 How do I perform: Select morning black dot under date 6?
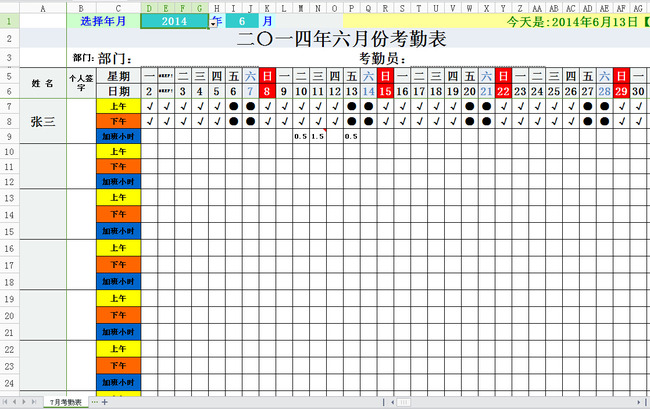[x=234, y=106]
